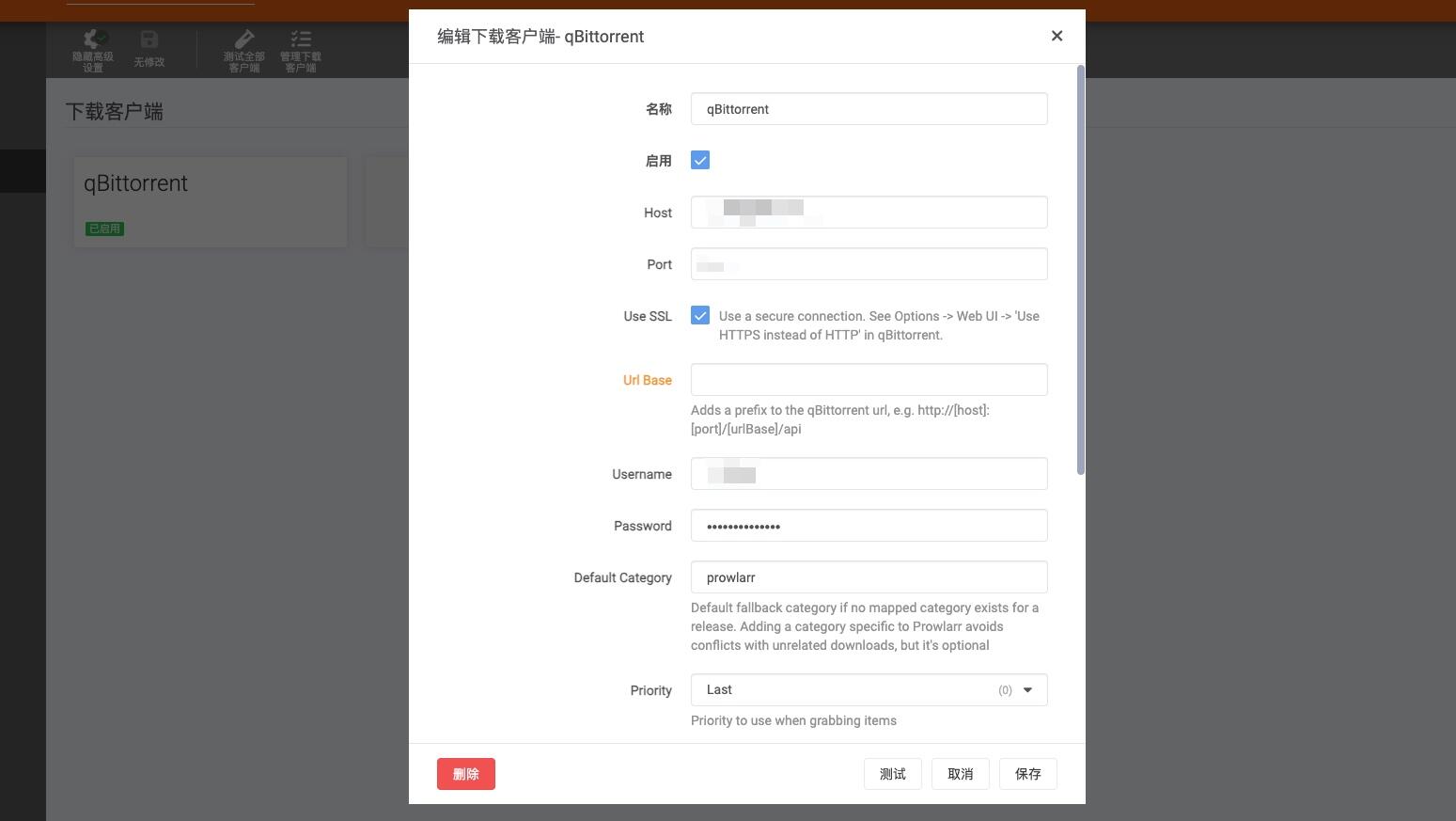Image resolution: width=1456 pixels, height=821 pixels.
Task: Click test all clients (测试全部客户端) icon
Action: coord(243,39)
